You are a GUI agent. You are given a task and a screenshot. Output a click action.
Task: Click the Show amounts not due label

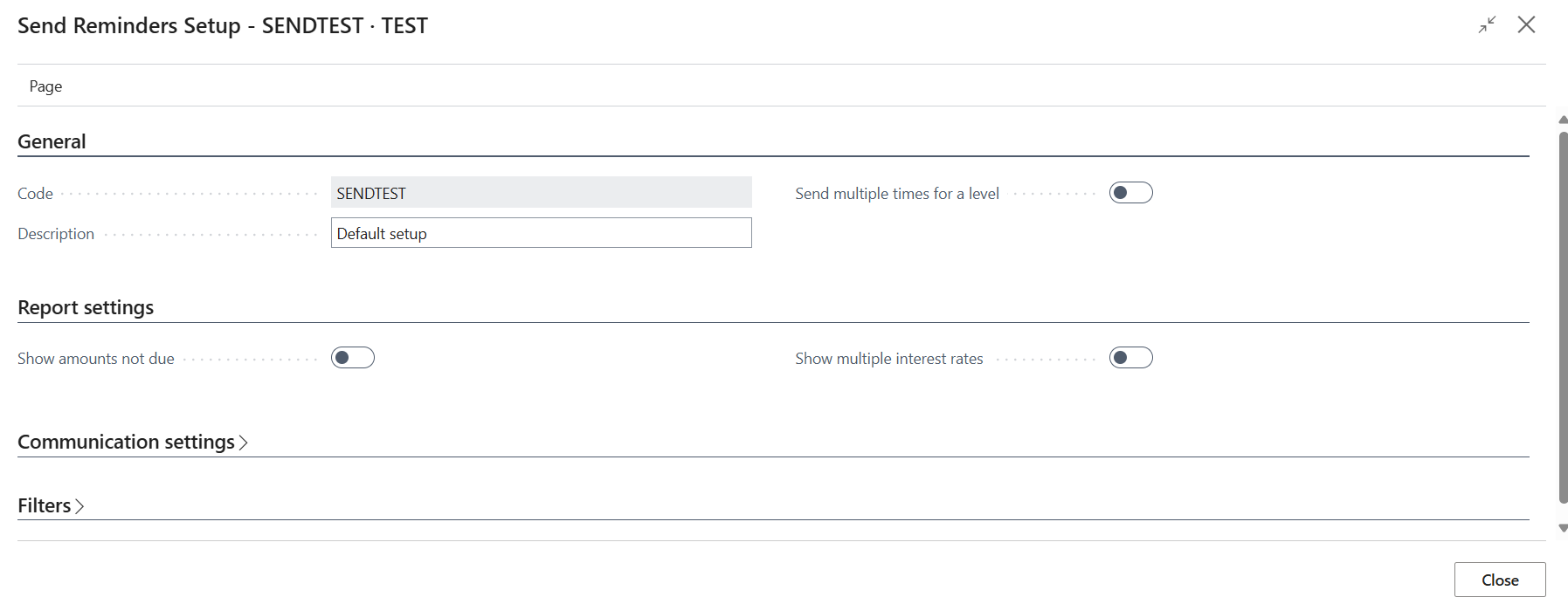[96, 359]
